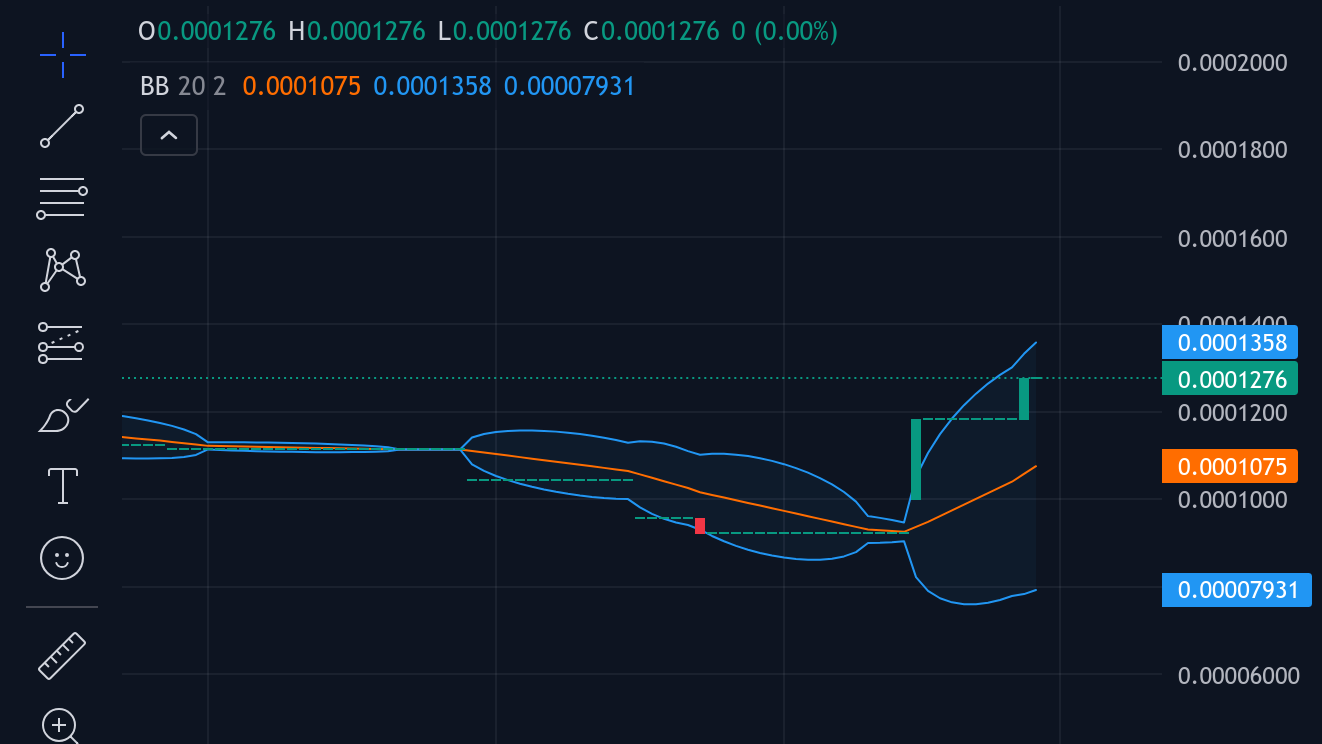Viewport: 1322px width, 744px height.
Task: Open the Fibonacci retracement tool
Action: [62, 198]
